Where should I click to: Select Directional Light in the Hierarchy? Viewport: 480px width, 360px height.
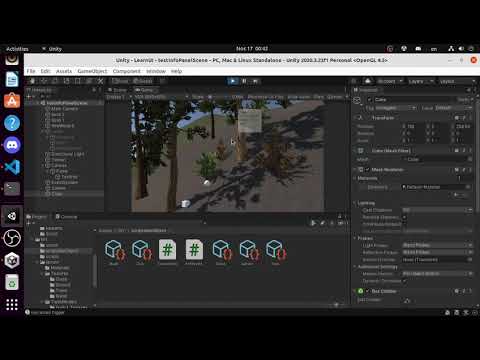67,154
